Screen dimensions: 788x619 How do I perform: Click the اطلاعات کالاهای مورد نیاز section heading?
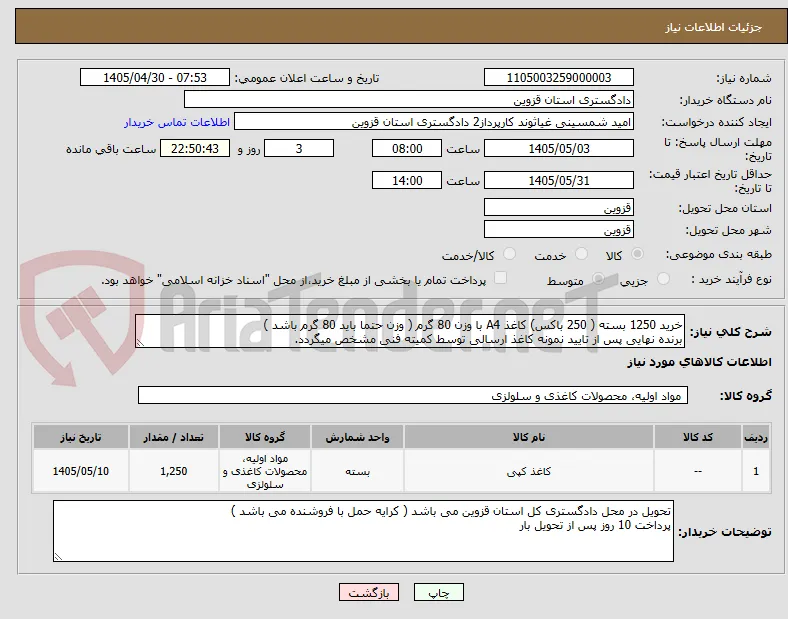click(699, 362)
